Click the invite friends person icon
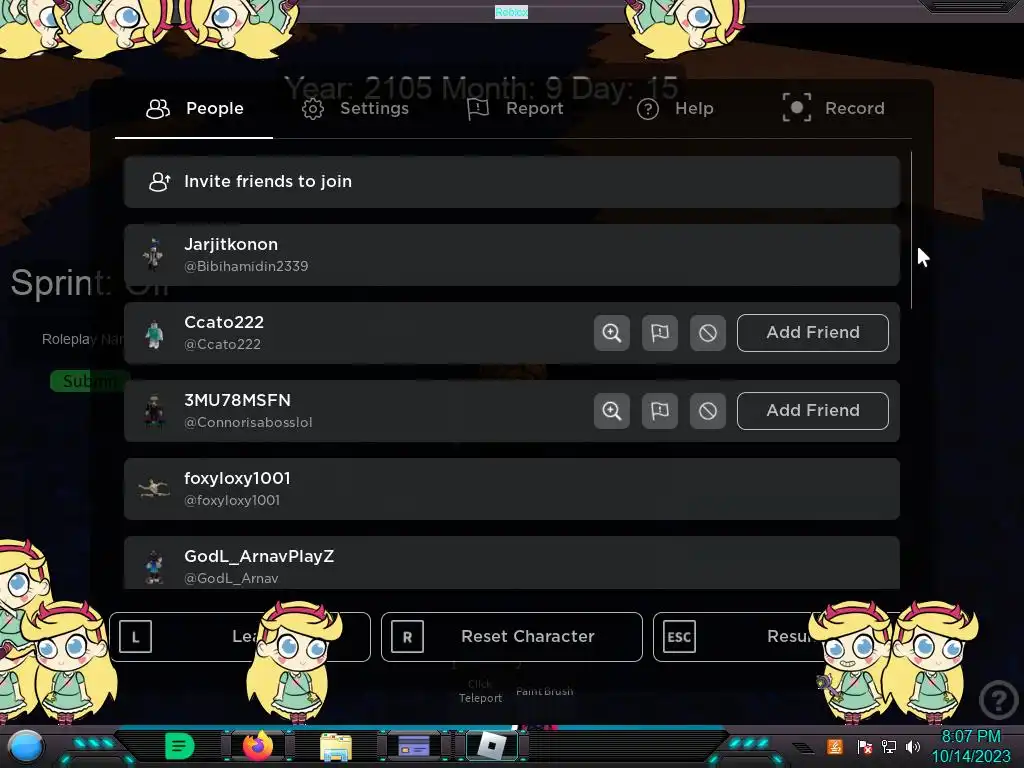Viewport: 1024px width, 768px height. (x=159, y=182)
